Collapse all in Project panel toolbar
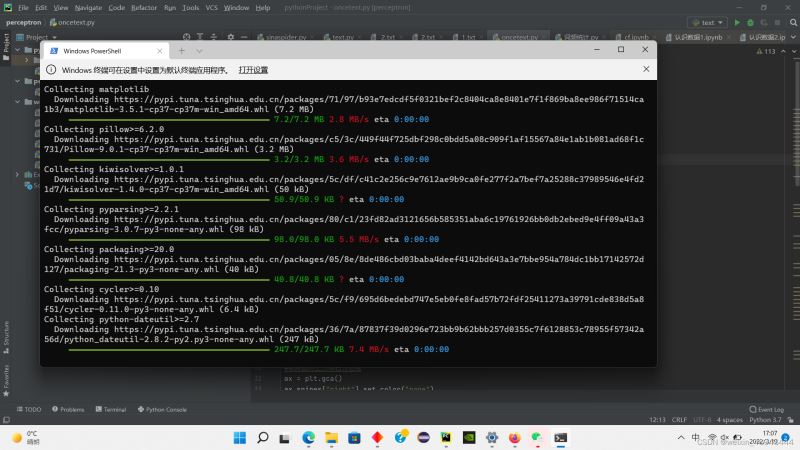Viewport: 800px width, 450px height. (x=214, y=37)
